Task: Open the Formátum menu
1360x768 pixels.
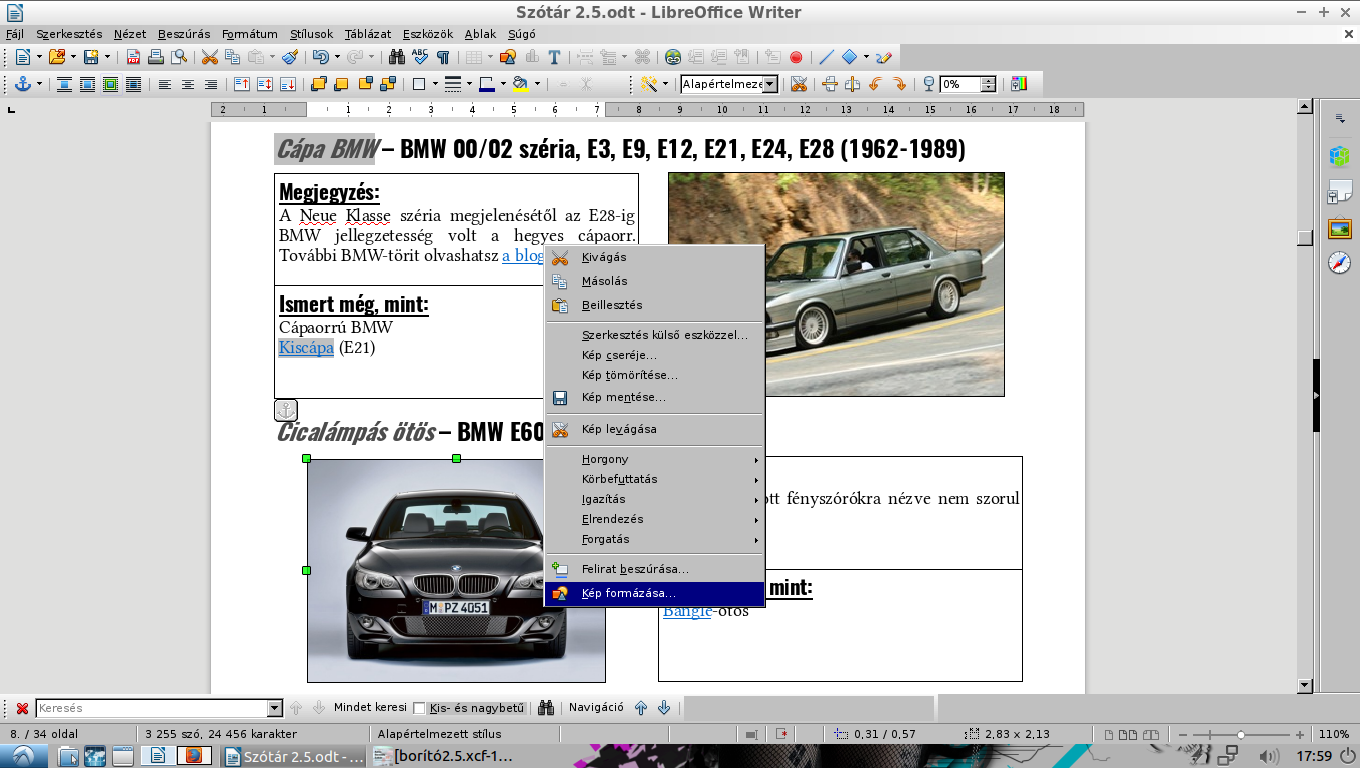Action: tap(249, 34)
